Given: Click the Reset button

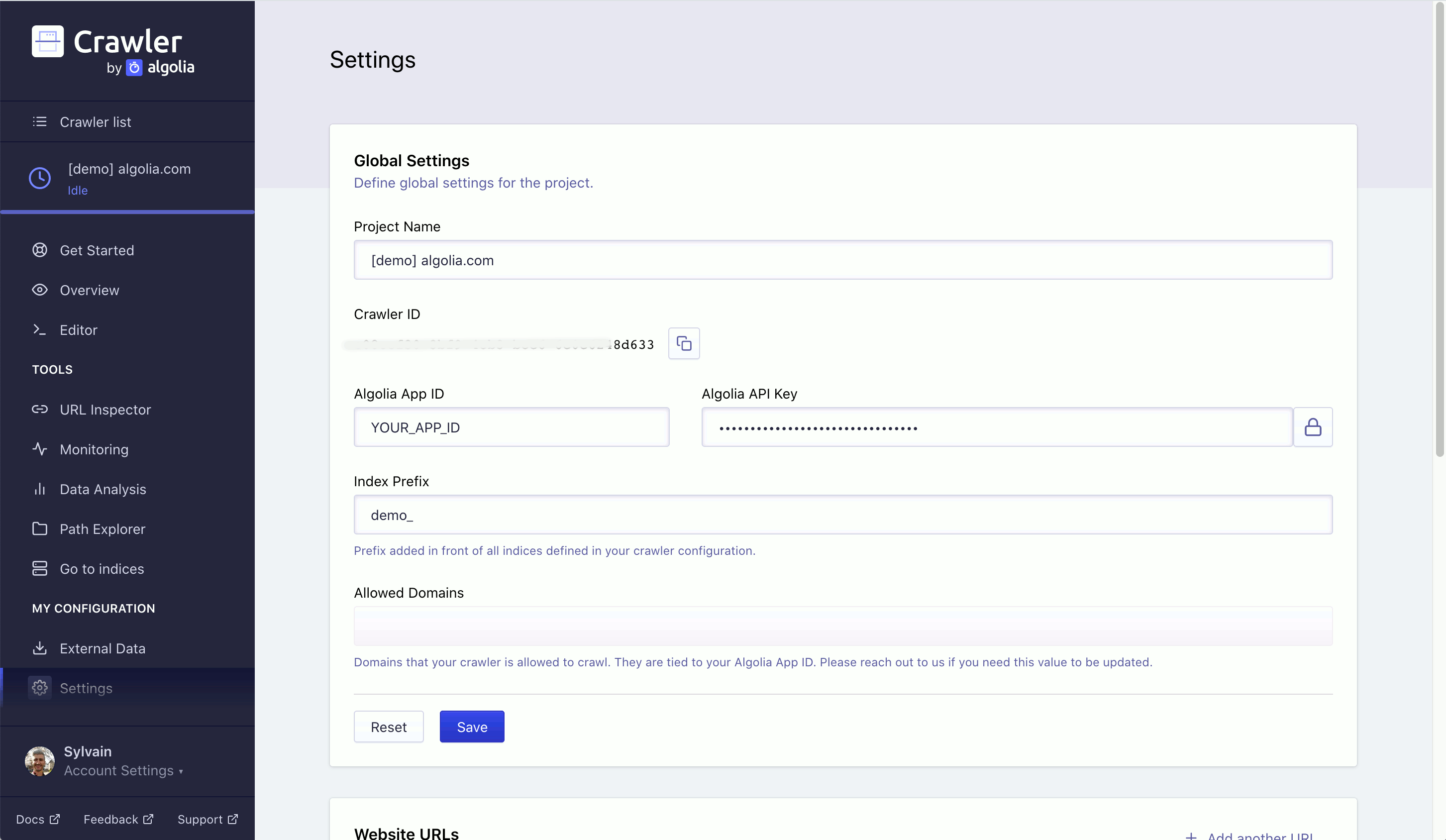Looking at the screenshot, I should (x=389, y=727).
